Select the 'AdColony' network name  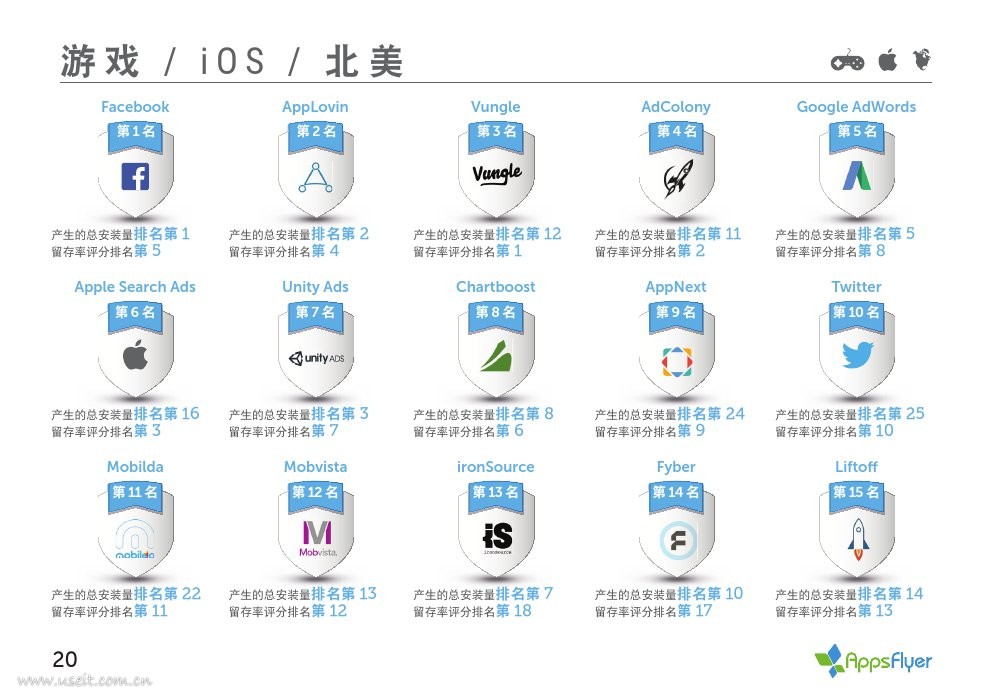tap(676, 107)
